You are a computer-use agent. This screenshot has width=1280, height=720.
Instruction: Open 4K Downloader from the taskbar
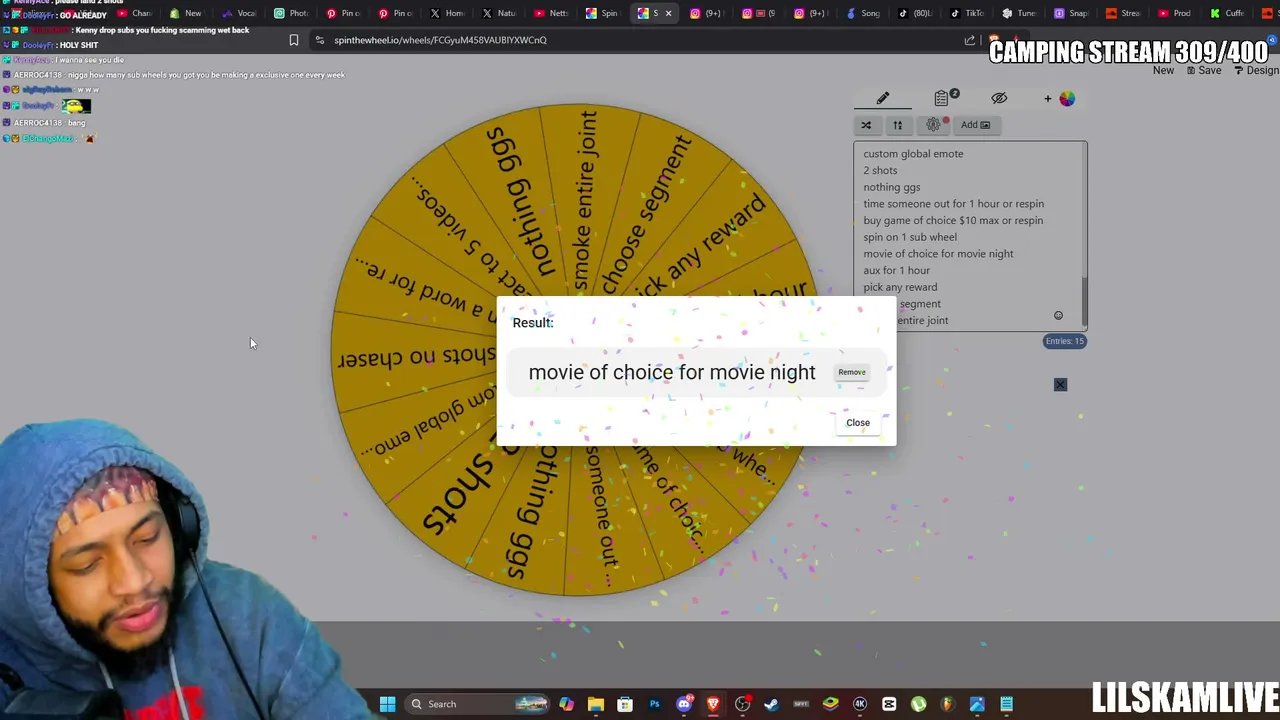(x=859, y=704)
